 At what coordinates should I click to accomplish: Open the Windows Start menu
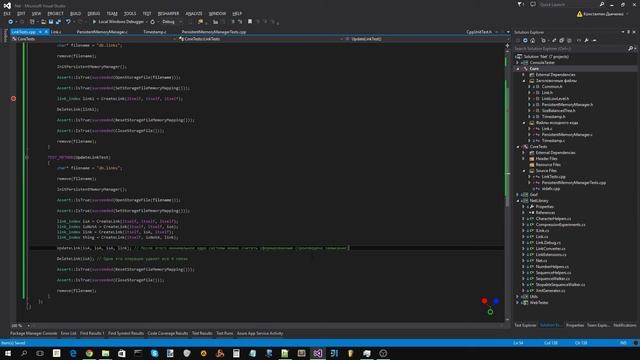(8, 353)
